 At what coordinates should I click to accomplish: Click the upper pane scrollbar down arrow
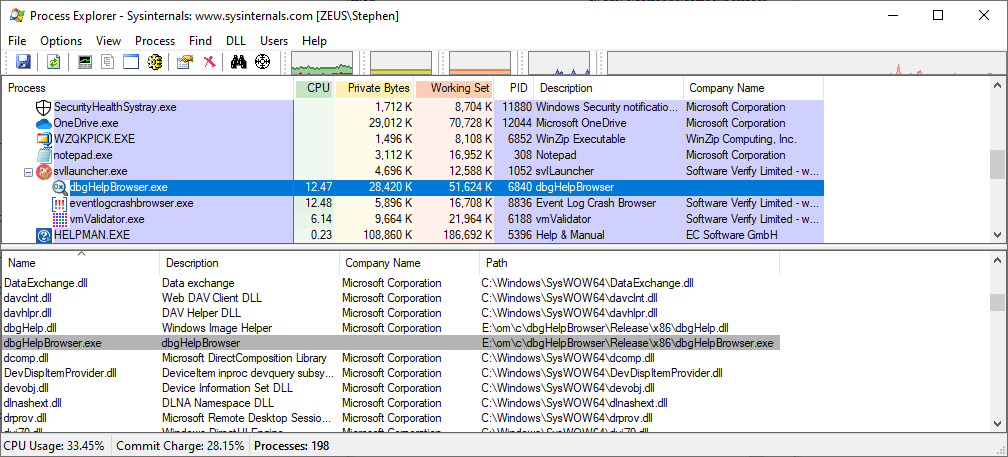(x=997, y=235)
